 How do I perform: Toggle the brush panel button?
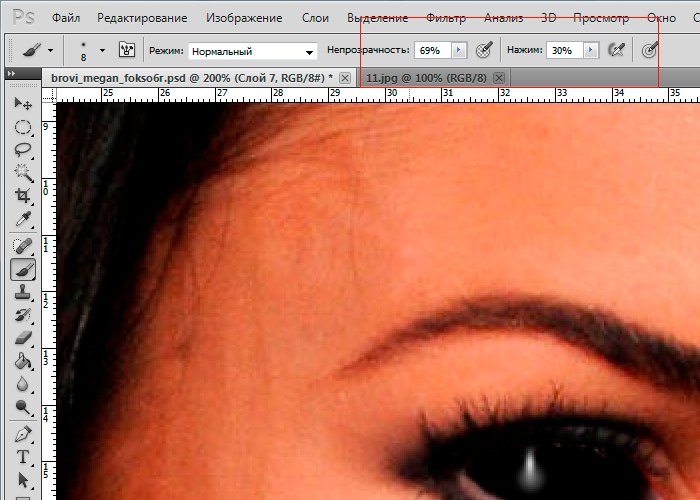point(127,50)
